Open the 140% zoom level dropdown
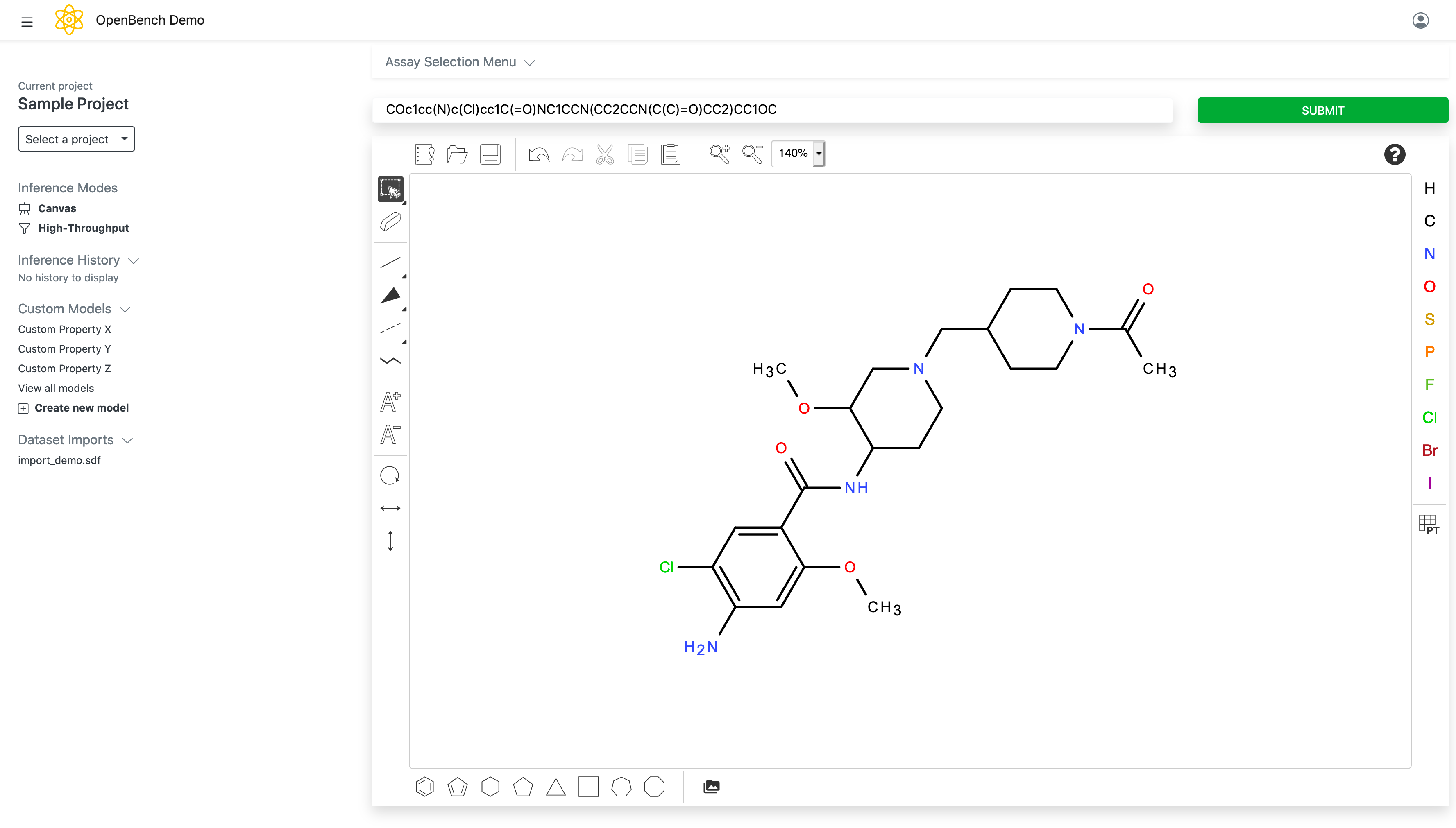Screen dimensions: 1456x828 tap(819, 154)
